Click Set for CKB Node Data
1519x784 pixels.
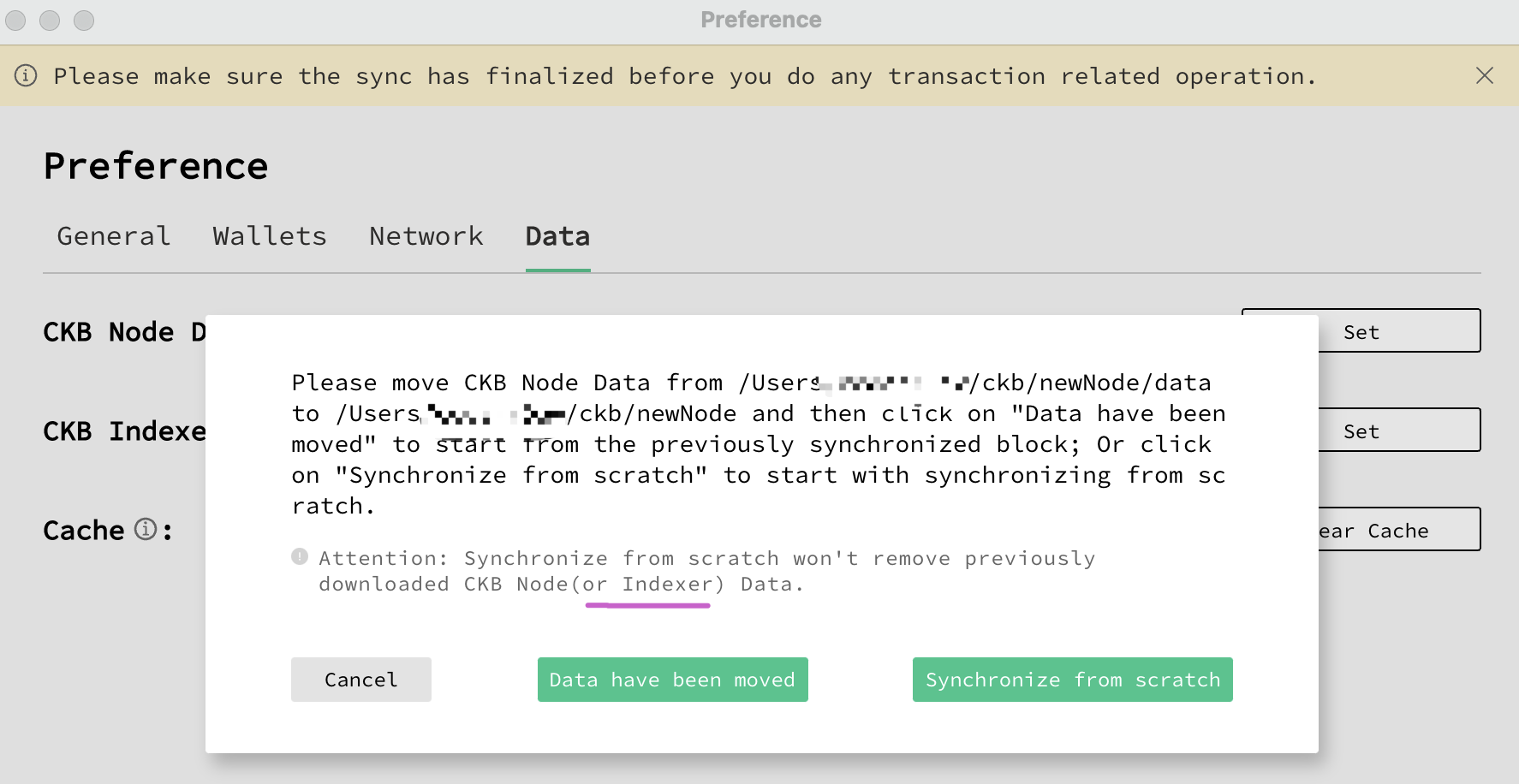point(1361,331)
